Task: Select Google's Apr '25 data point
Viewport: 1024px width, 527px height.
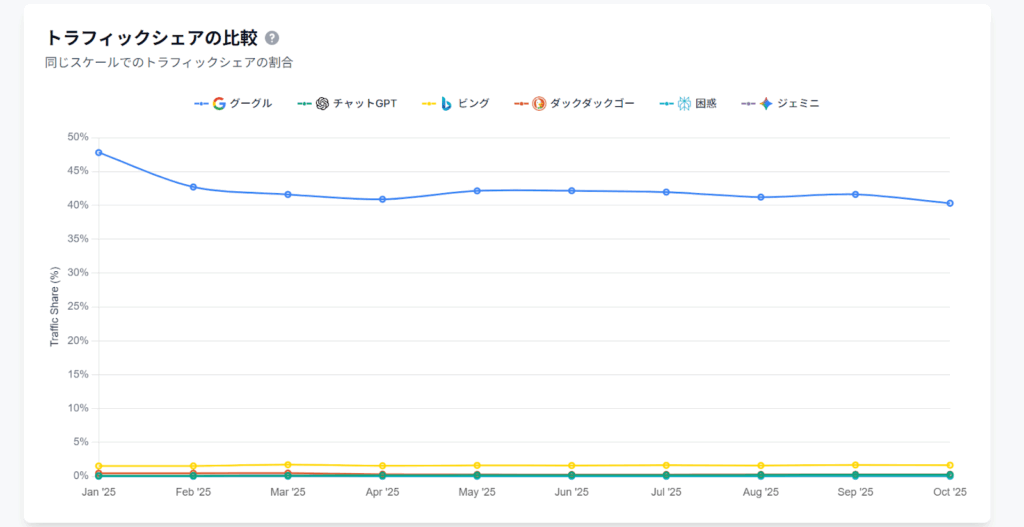Action: 383,199
